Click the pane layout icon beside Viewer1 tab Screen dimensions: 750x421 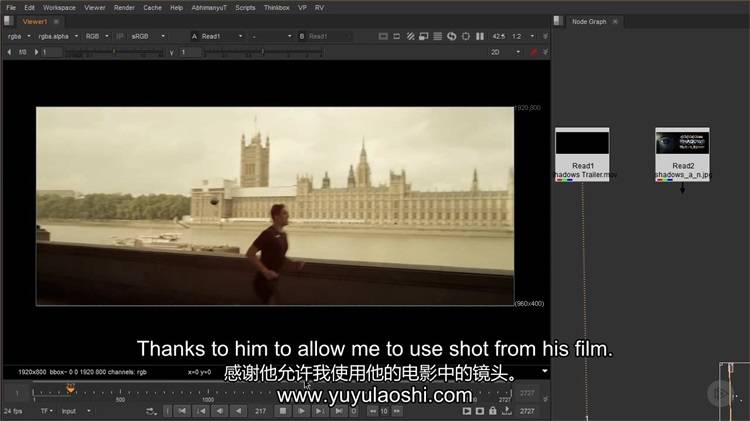click(8, 21)
